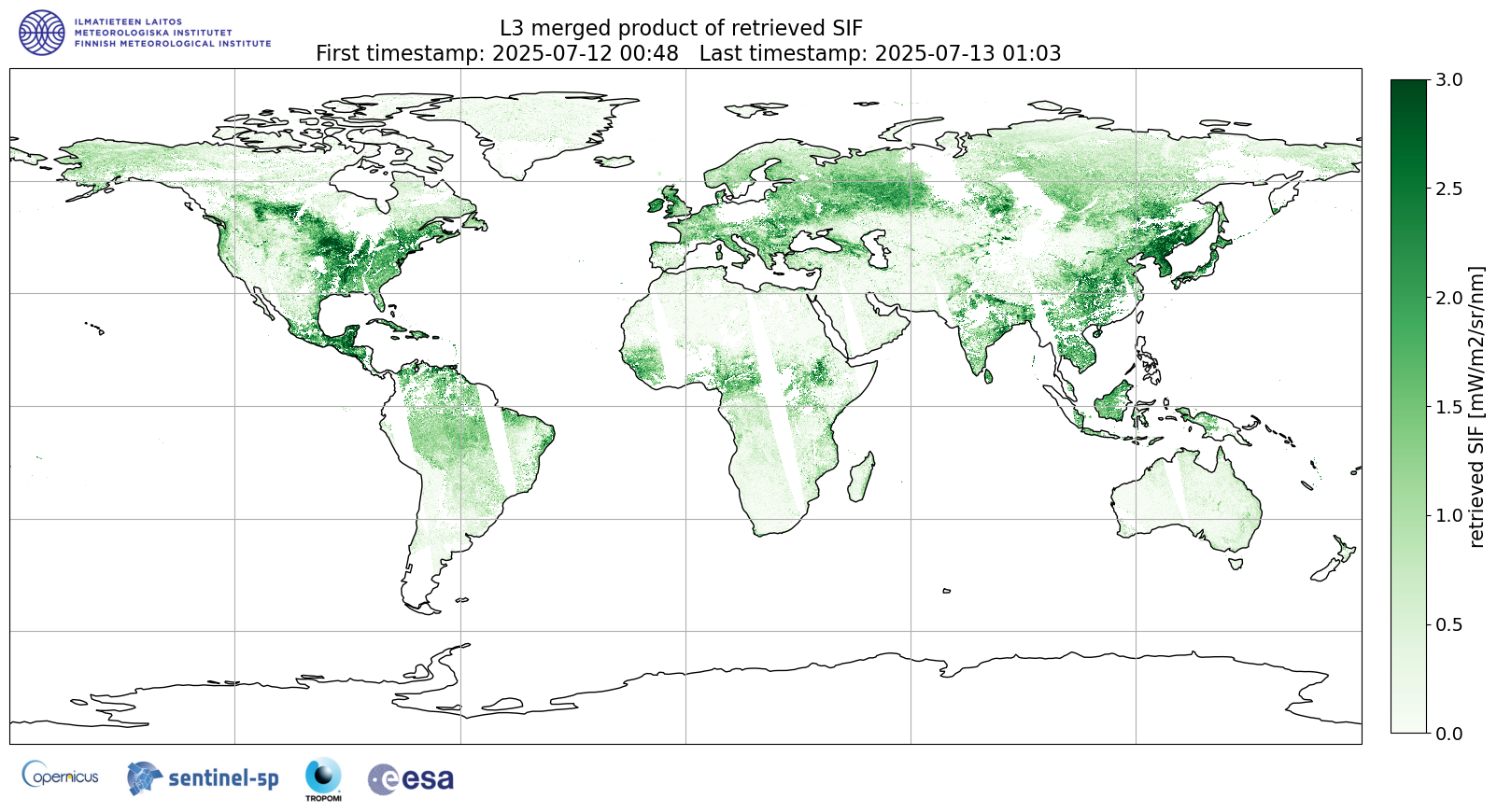Click the 1.5 tick label on colorbar

[1448, 407]
